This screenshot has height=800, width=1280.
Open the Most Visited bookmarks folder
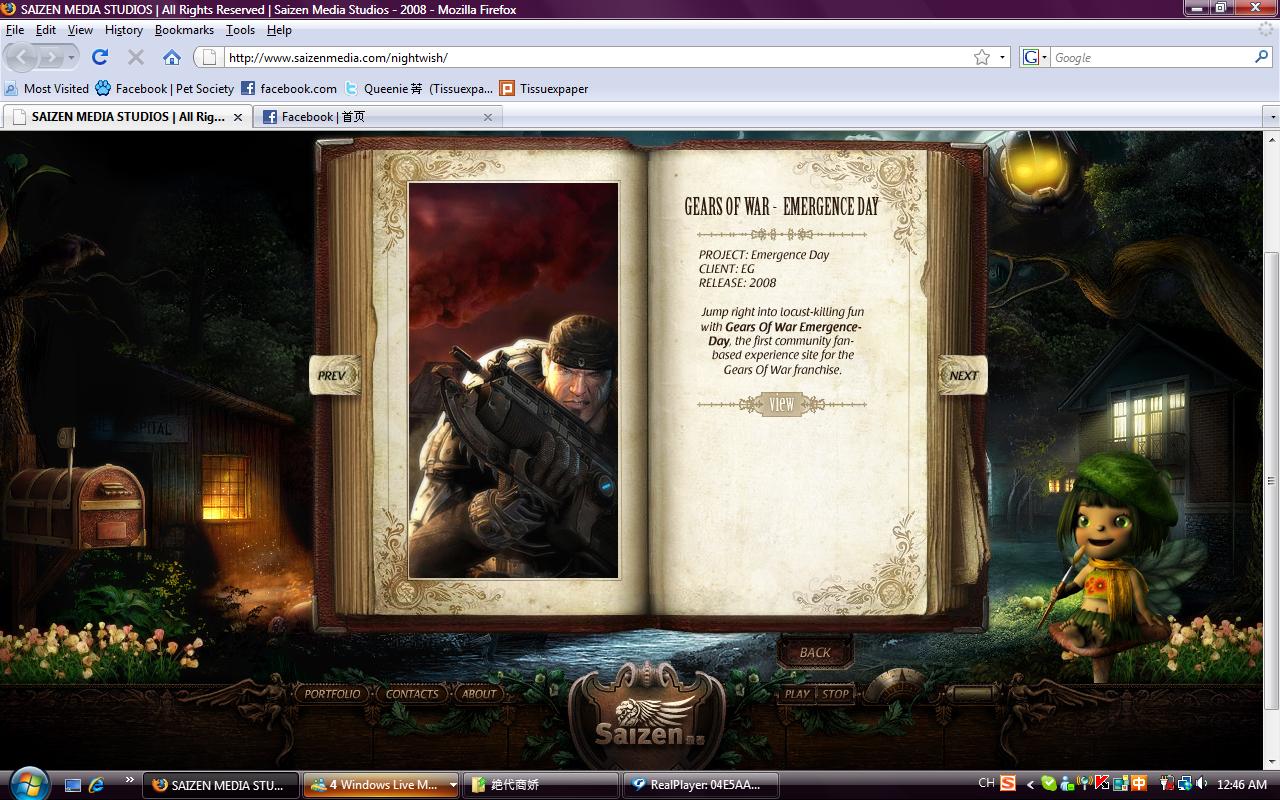[47, 88]
